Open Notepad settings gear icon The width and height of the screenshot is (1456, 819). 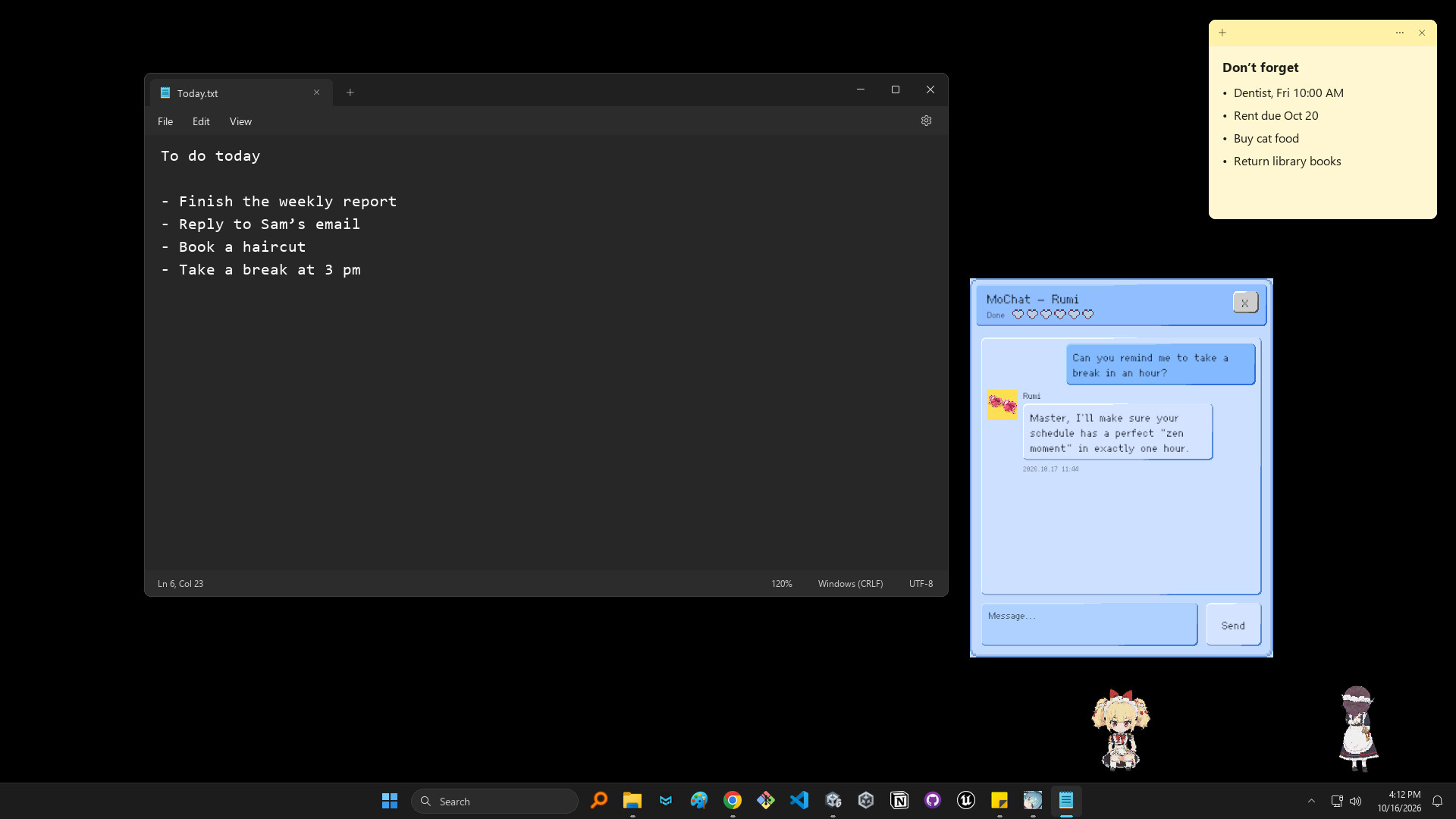click(x=926, y=121)
